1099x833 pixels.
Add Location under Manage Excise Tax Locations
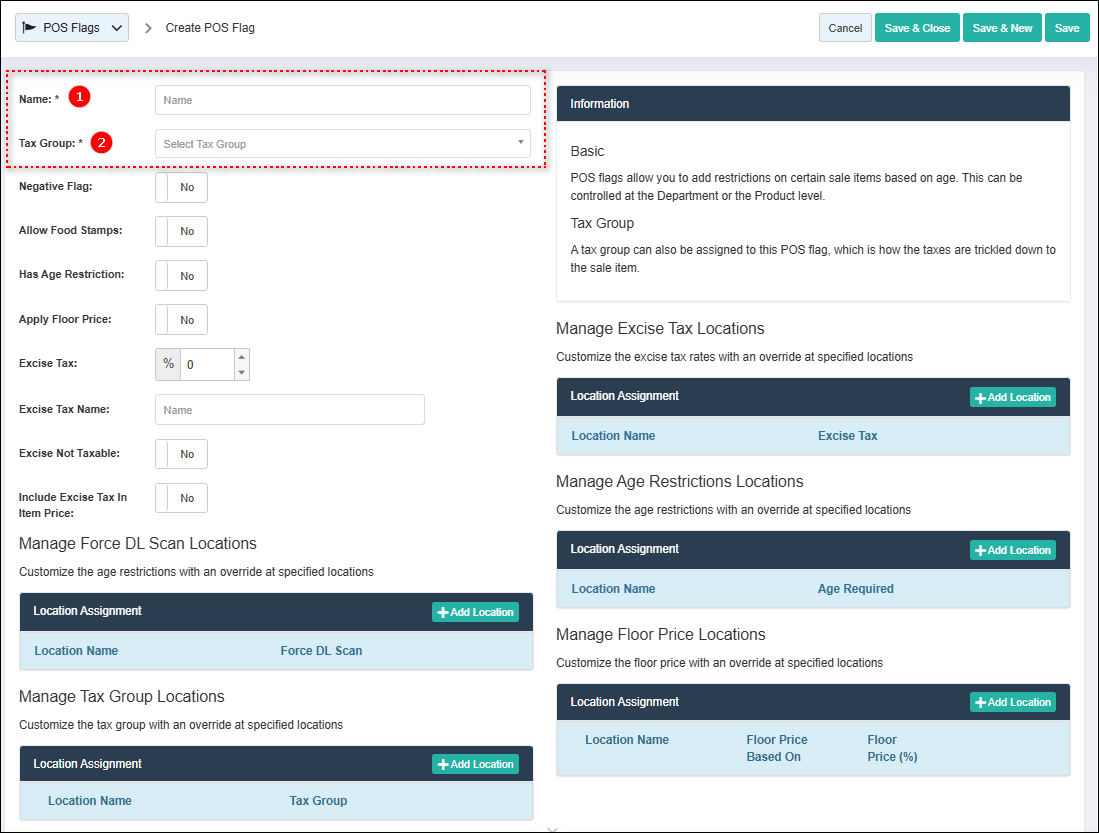1013,397
